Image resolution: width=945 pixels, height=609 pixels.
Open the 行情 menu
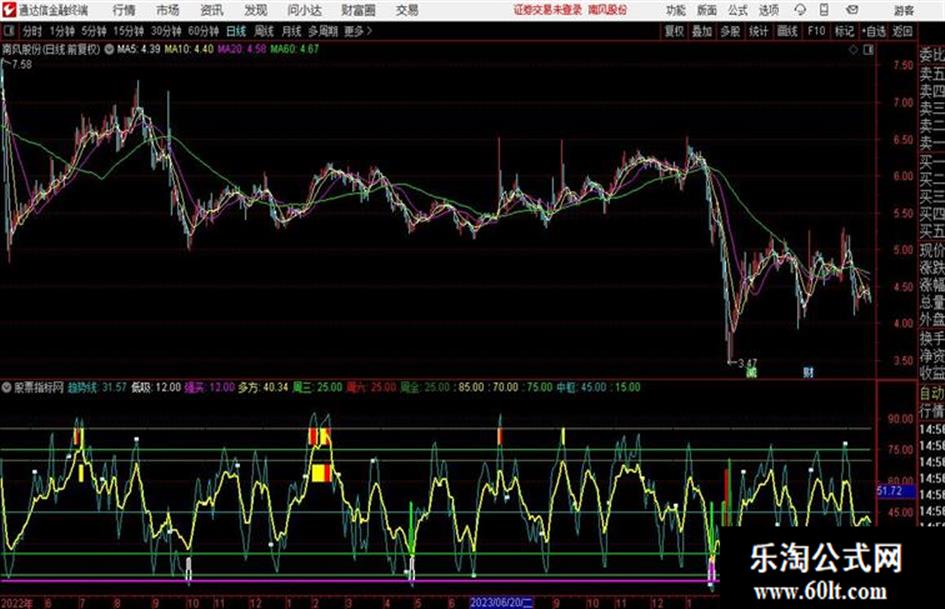coord(124,10)
